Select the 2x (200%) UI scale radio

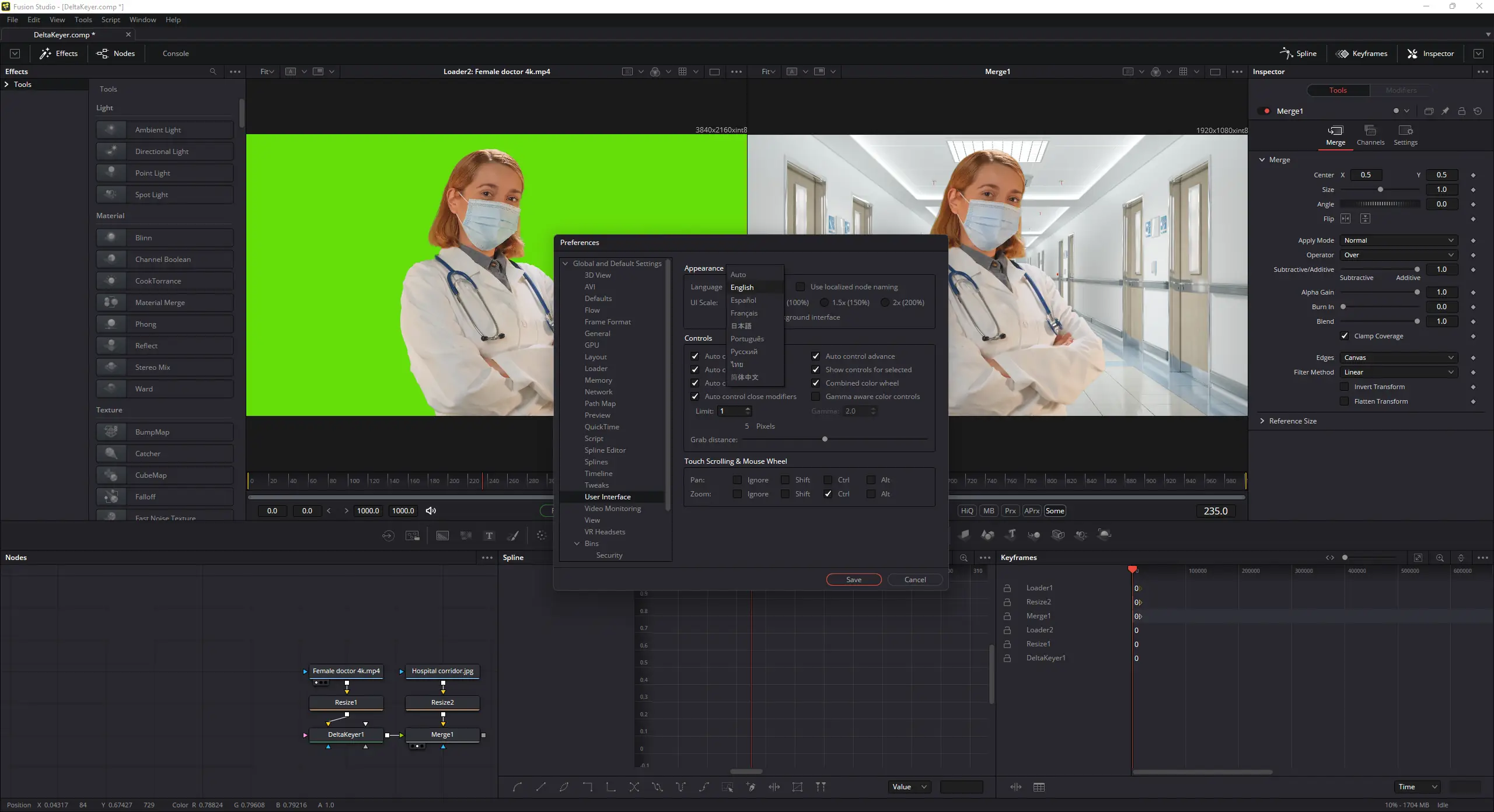click(885, 303)
